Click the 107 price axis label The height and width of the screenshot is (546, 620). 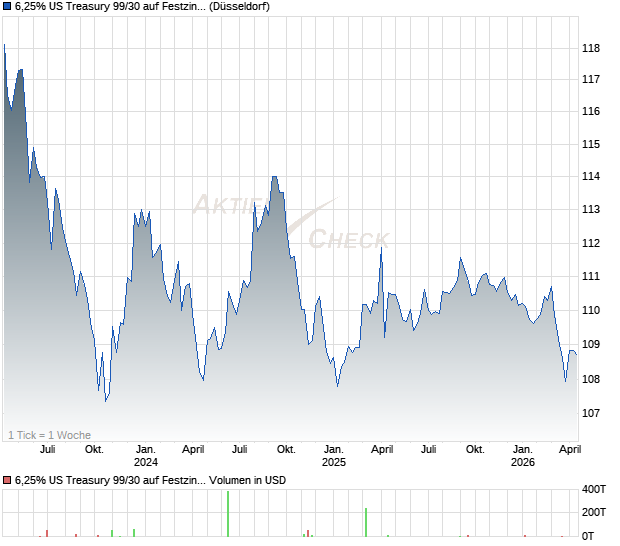(591, 413)
